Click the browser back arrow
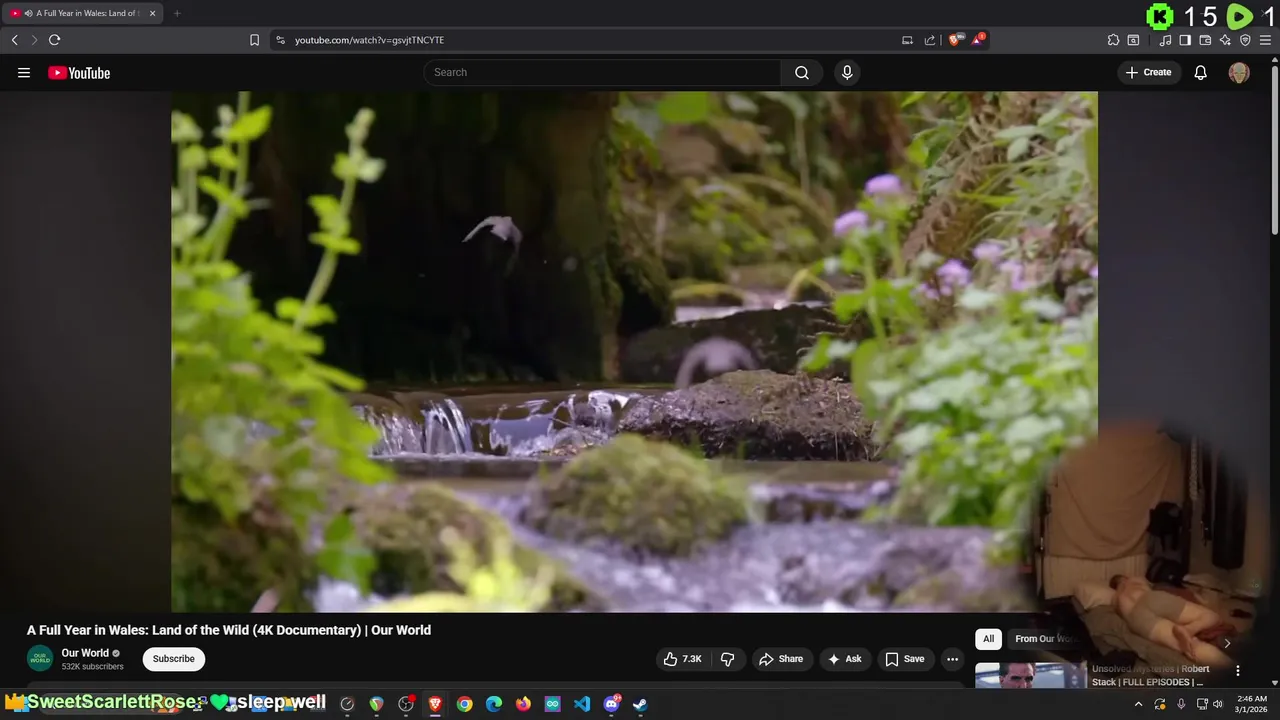 (14, 40)
